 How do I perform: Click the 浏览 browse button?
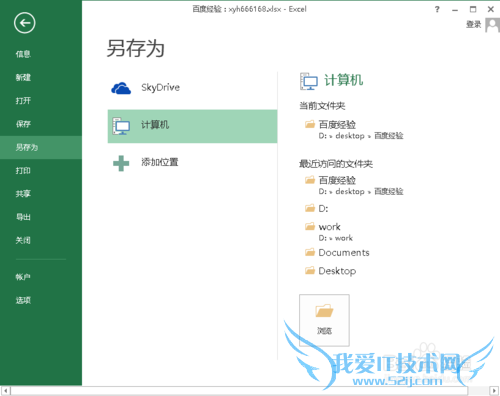(324, 320)
